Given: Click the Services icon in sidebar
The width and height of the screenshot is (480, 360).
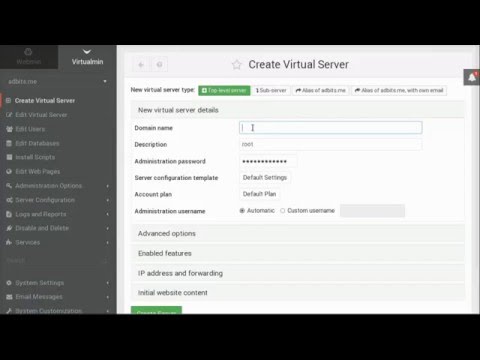Looking at the screenshot, I should pos(9,242).
